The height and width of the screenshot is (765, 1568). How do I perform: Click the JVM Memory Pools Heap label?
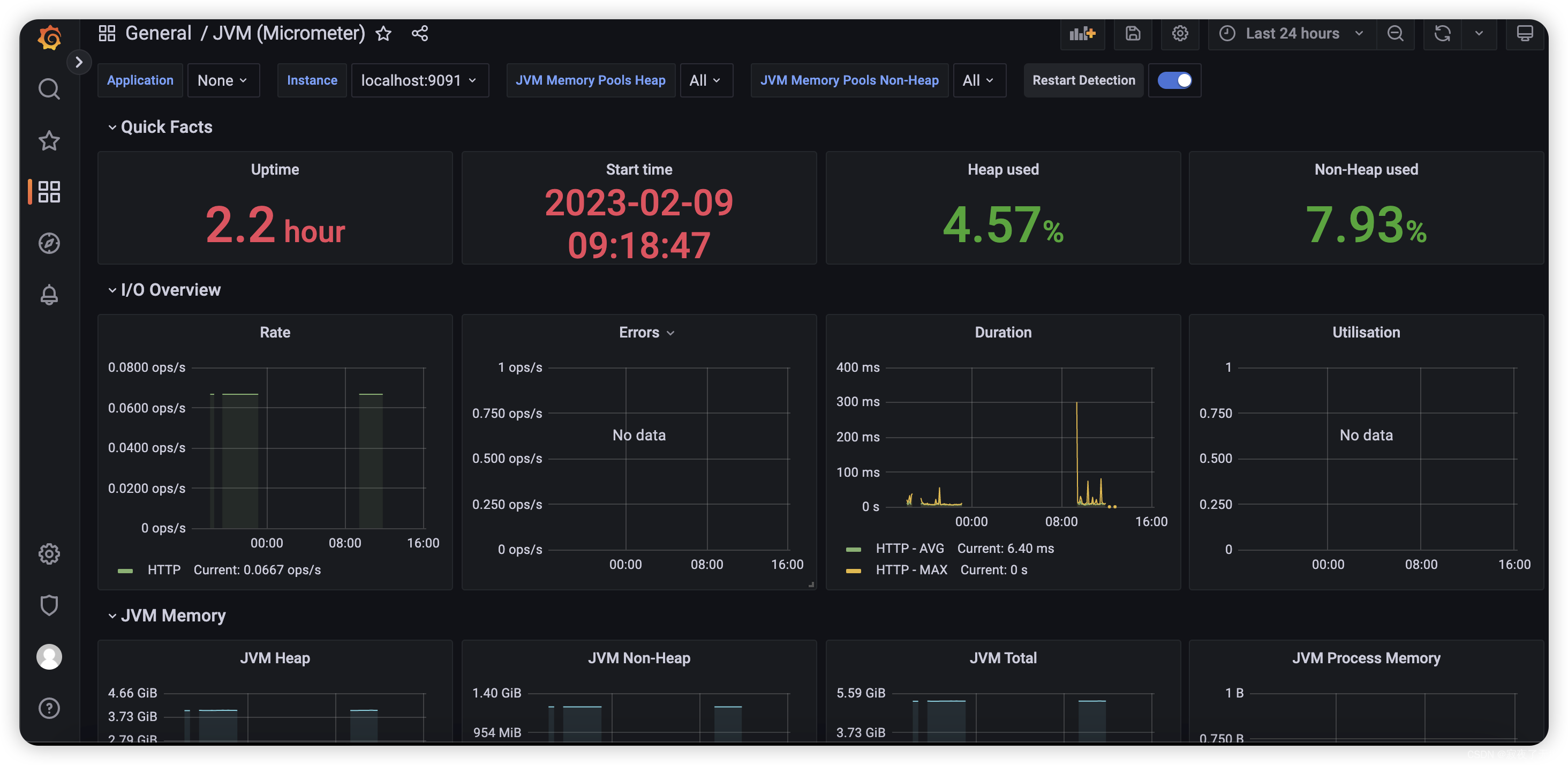click(x=591, y=80)
